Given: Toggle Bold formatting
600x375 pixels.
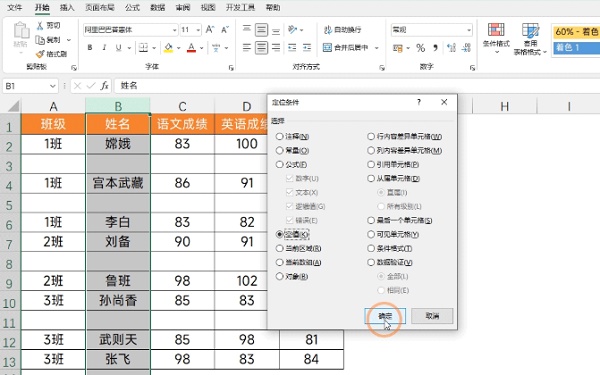Looking at the screenshot, I should (90, 47).
